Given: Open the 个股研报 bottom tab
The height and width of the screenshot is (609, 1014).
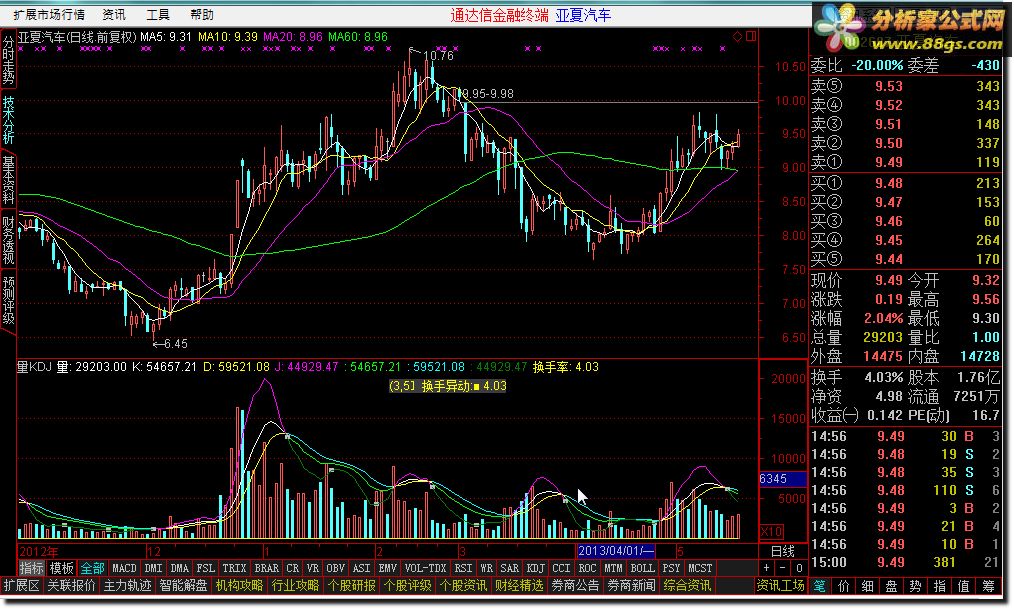Looking at the screenshot, I should [352, 586].
